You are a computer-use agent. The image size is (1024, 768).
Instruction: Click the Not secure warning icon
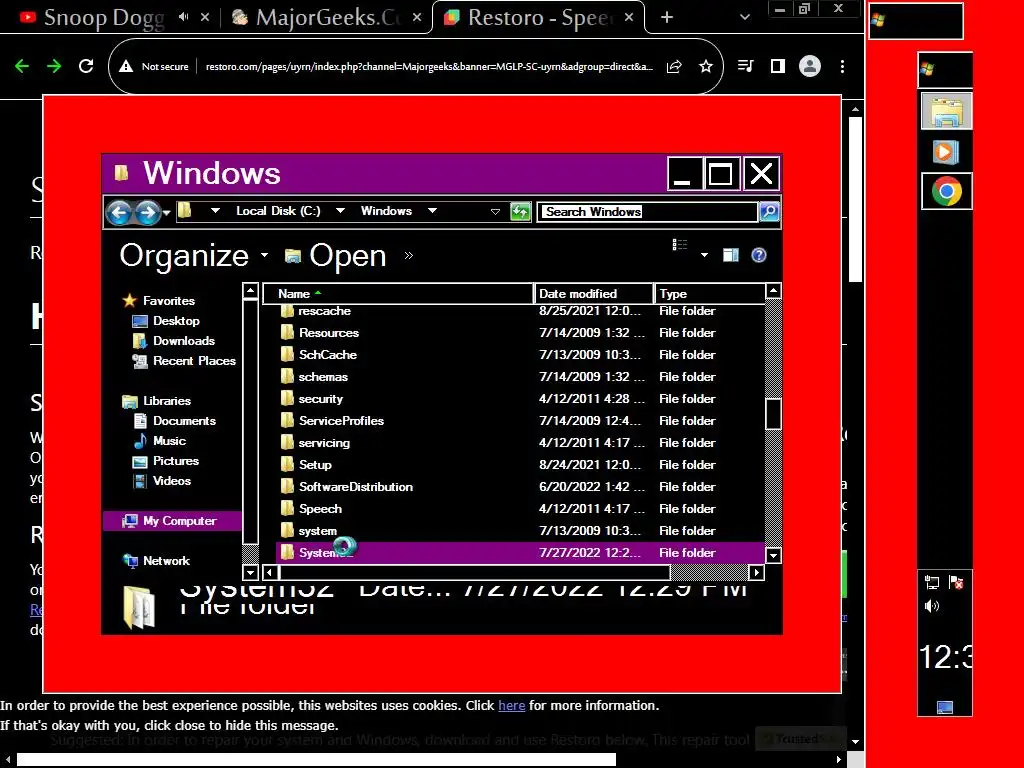click(126, 66)
